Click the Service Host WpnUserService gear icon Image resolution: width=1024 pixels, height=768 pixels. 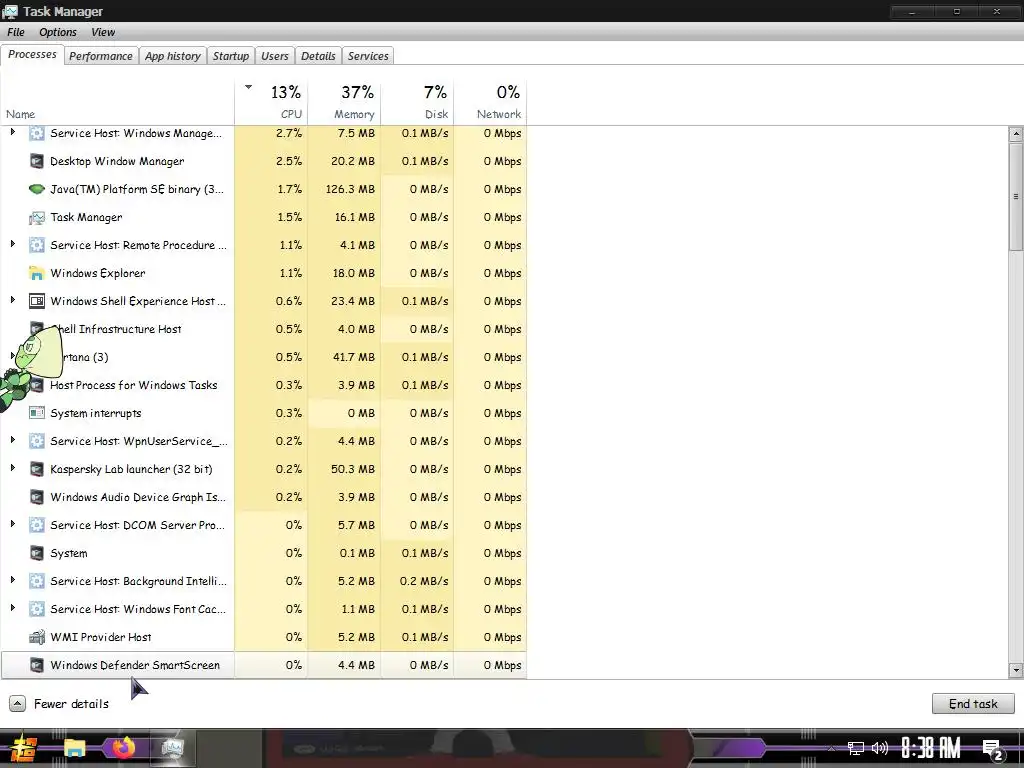coord(37,441)
